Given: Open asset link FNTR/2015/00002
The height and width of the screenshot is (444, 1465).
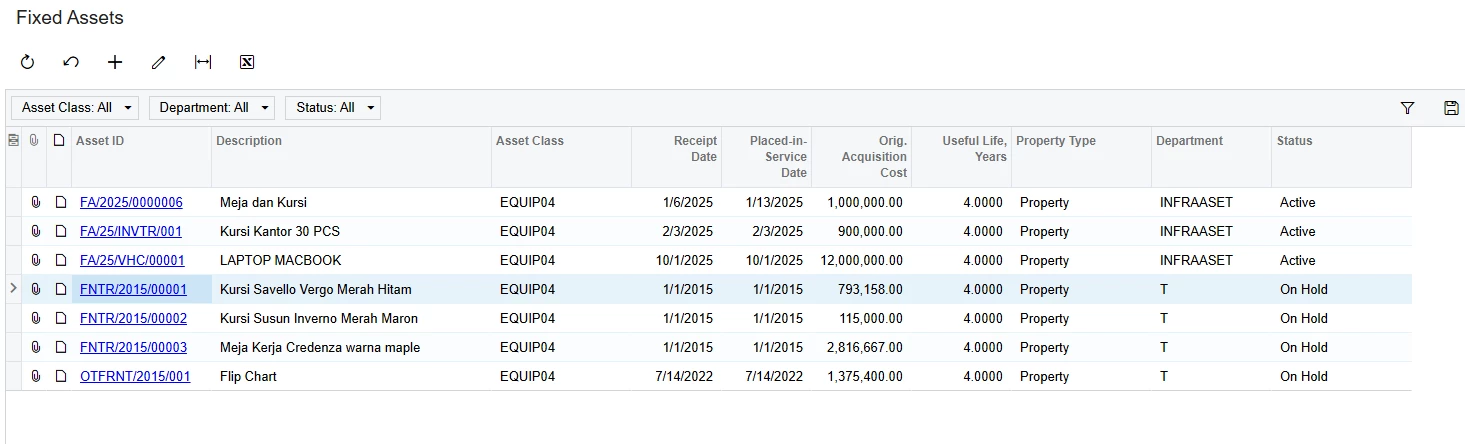Looking at the screenshot, I should [x=133, y=319].
